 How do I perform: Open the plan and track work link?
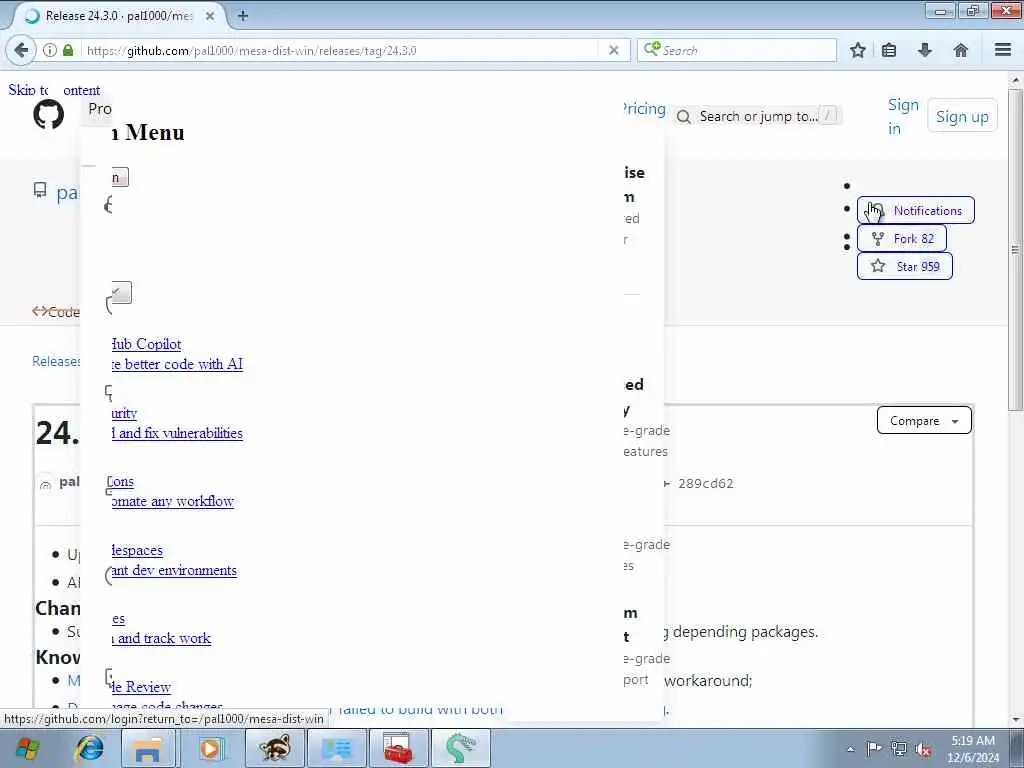point(161,638)
